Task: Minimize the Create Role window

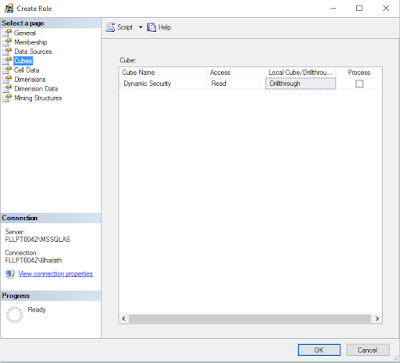Action: click(333, 8)
